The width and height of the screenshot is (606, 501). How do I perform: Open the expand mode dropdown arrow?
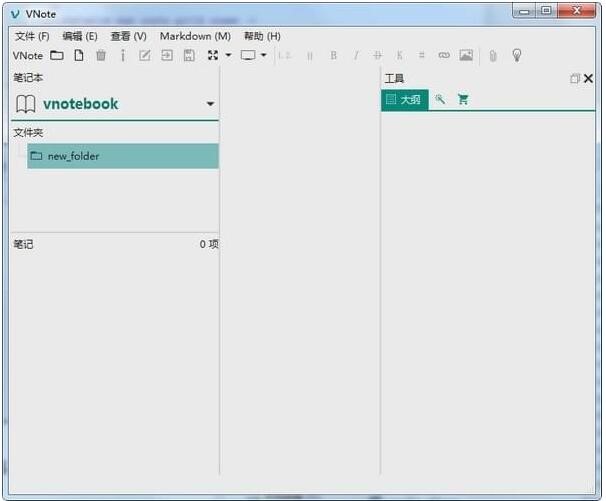(x=228, y=56)
